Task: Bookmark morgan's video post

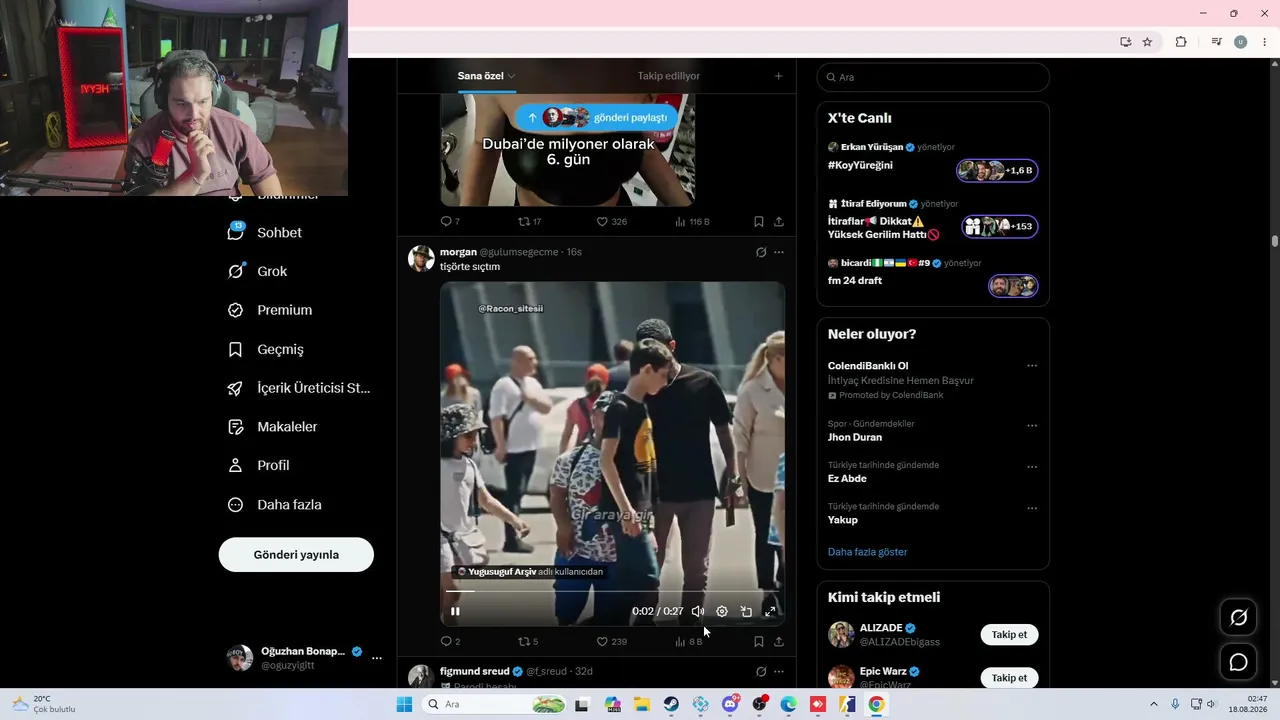Action: [x=759, y=641]
